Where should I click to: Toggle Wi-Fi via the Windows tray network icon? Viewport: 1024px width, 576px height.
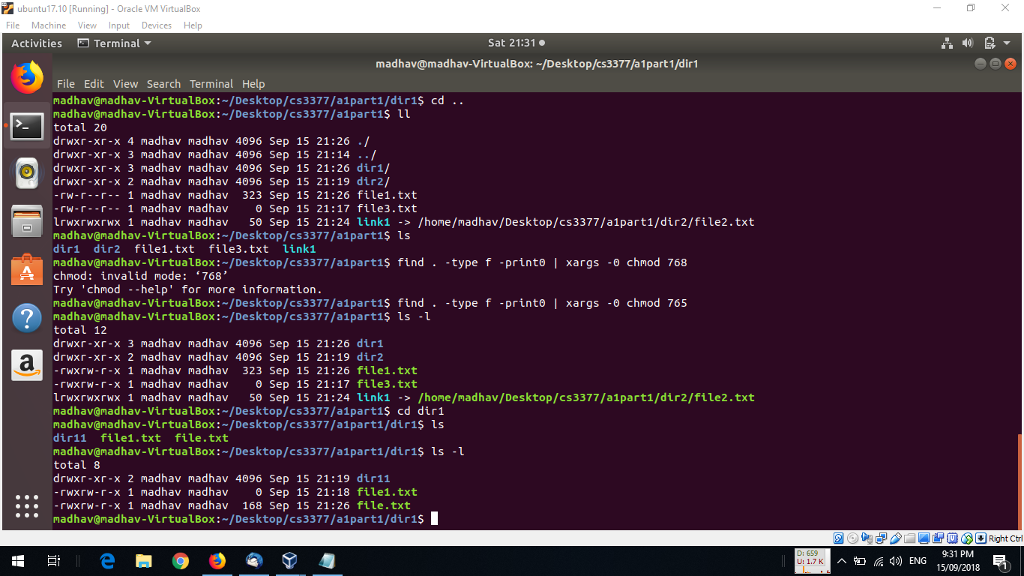(x=878, y=561)
